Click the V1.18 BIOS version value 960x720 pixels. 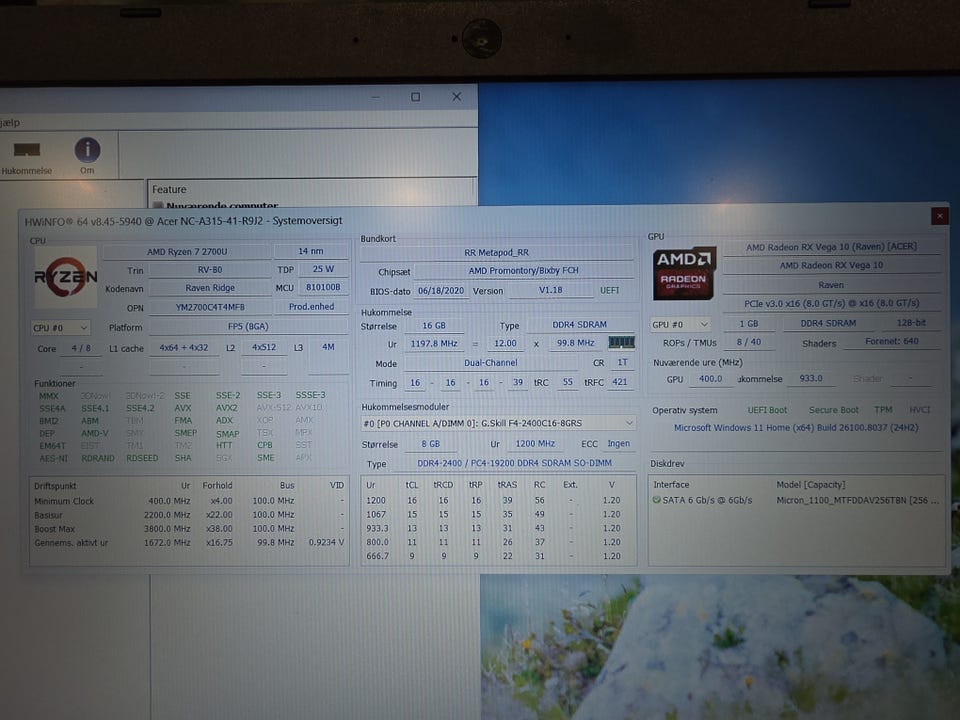550,290
